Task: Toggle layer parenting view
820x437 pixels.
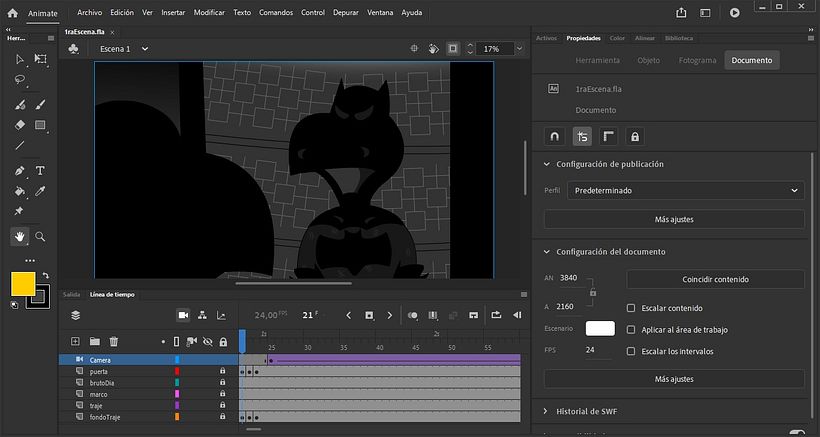Action: tap(202, 315)
